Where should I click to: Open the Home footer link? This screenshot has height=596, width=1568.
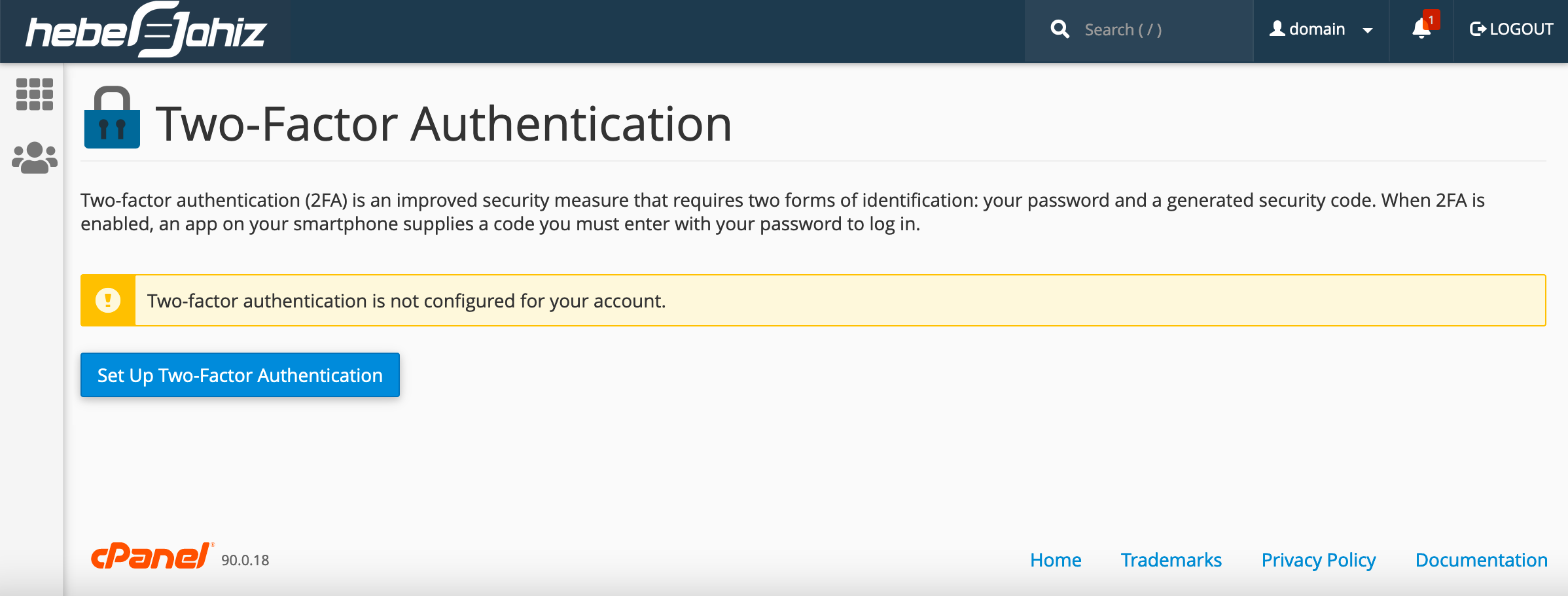pos(1056,560)
